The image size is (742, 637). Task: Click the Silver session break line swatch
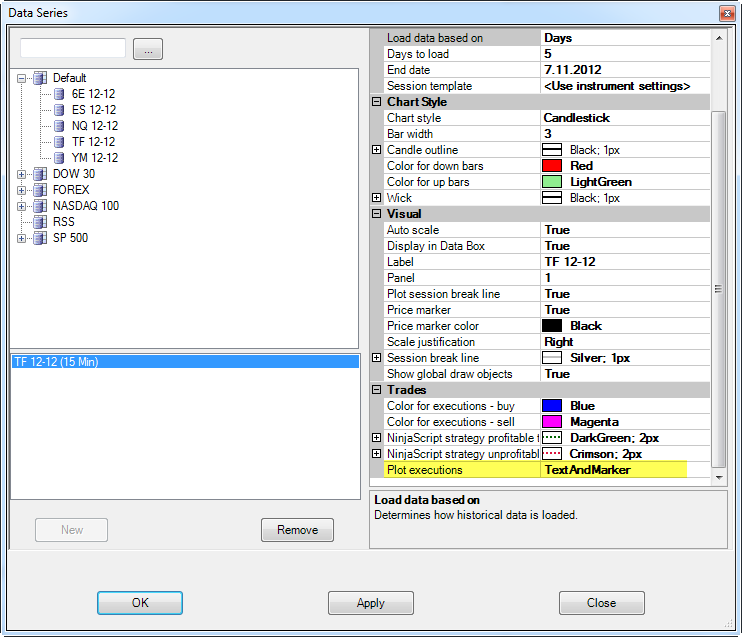pyautogui.click(x=552, y=358)
